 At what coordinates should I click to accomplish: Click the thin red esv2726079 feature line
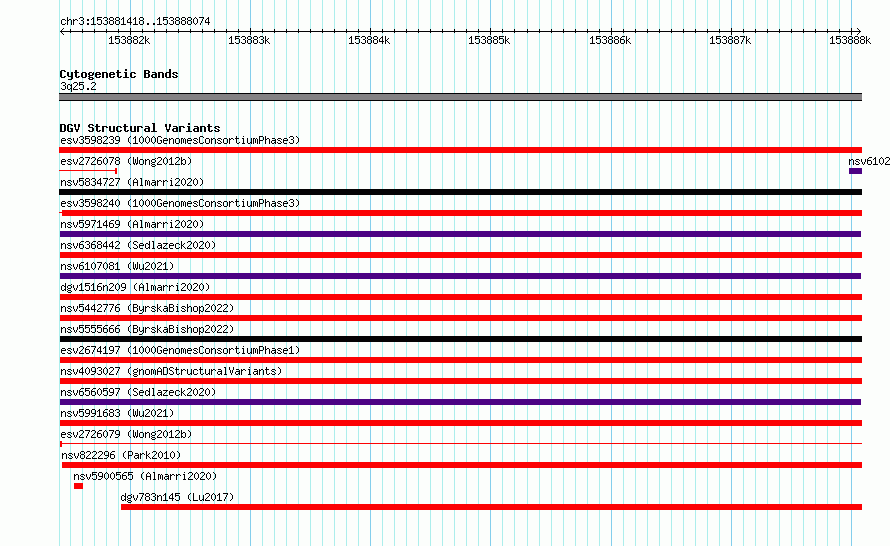pyautogui.click(x=460, y=443)
